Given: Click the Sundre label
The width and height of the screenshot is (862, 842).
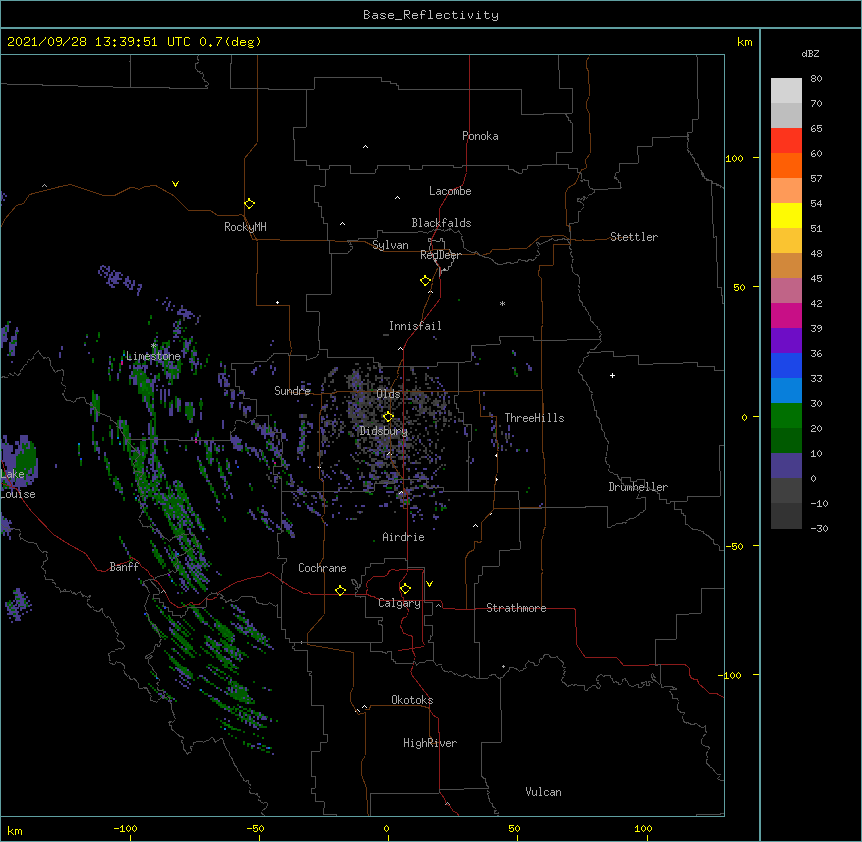Looking at the screenshot, I should [292, 391].
